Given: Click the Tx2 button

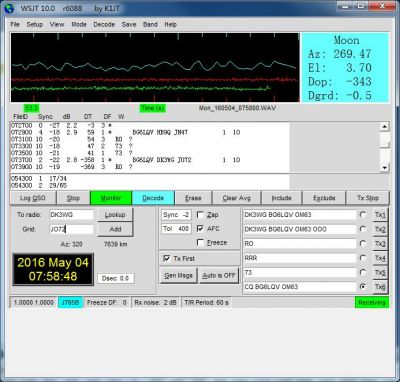Looking at the screenshot, I should click(x=380, y=229).
